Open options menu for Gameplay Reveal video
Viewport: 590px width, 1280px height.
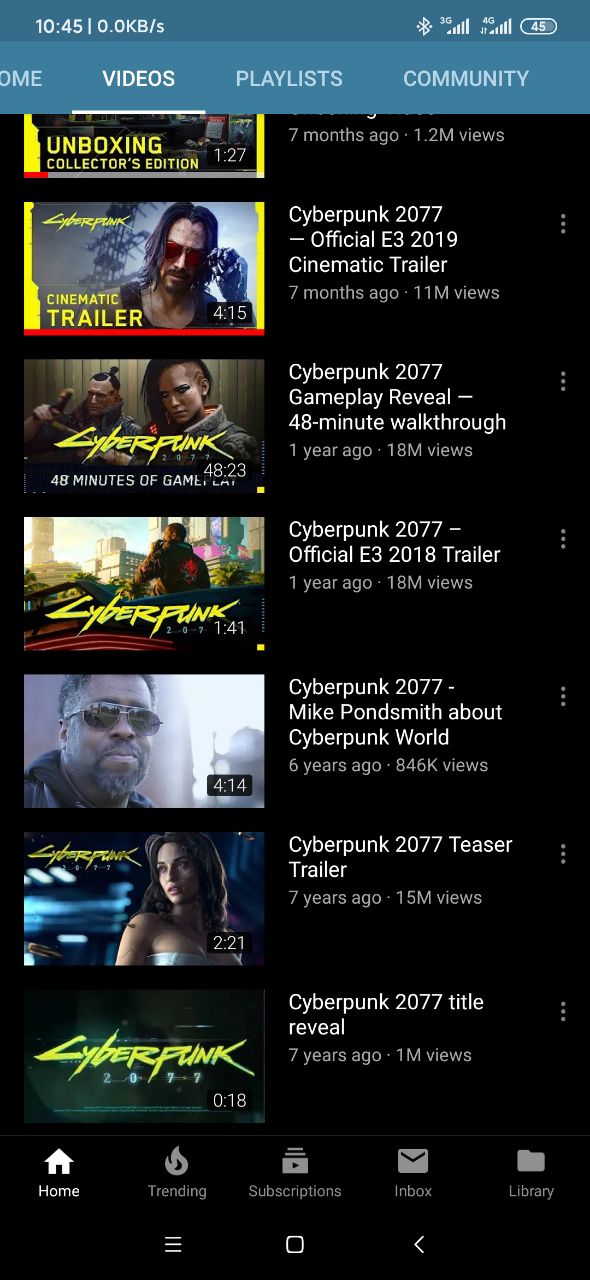coord(563,381)
